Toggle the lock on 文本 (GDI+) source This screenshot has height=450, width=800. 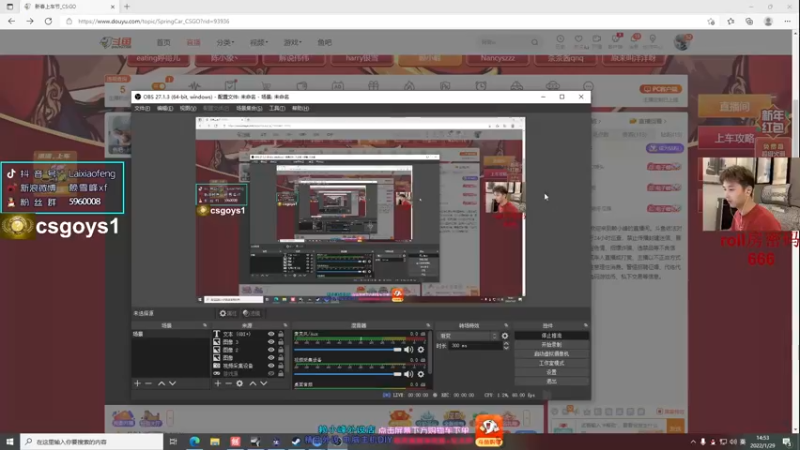coord(281,334)
